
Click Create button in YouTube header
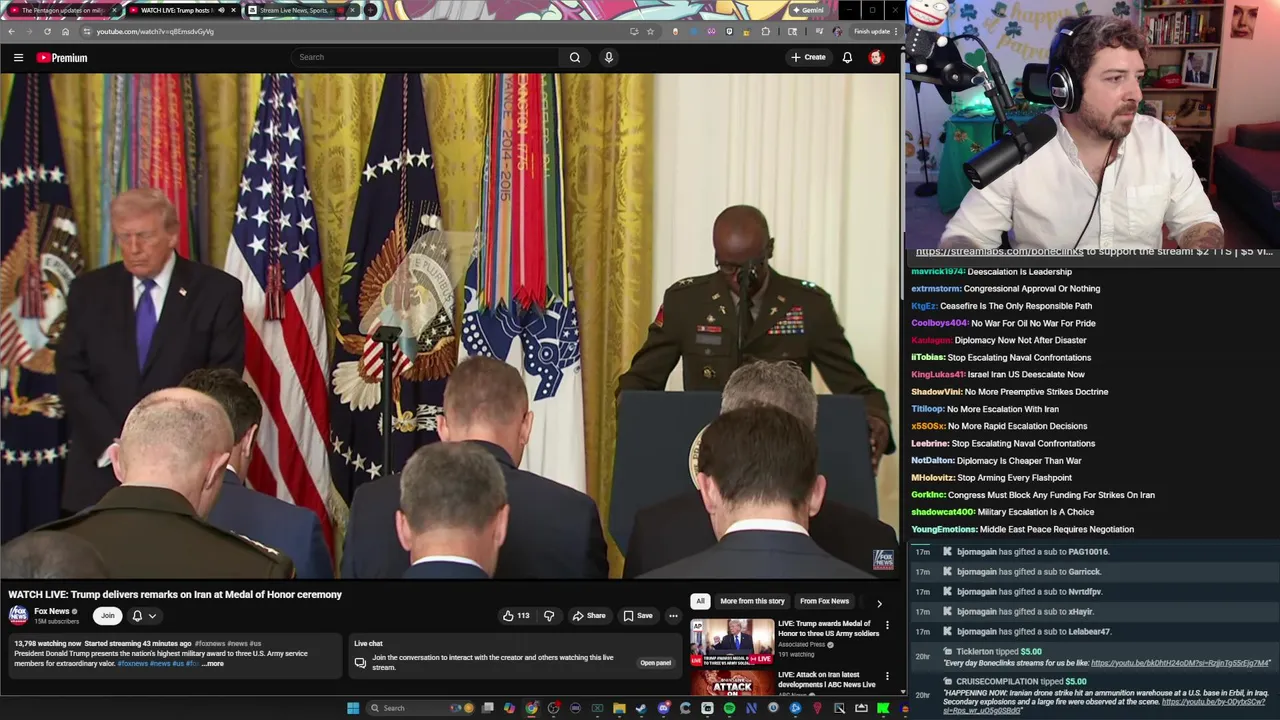point(808,57)
